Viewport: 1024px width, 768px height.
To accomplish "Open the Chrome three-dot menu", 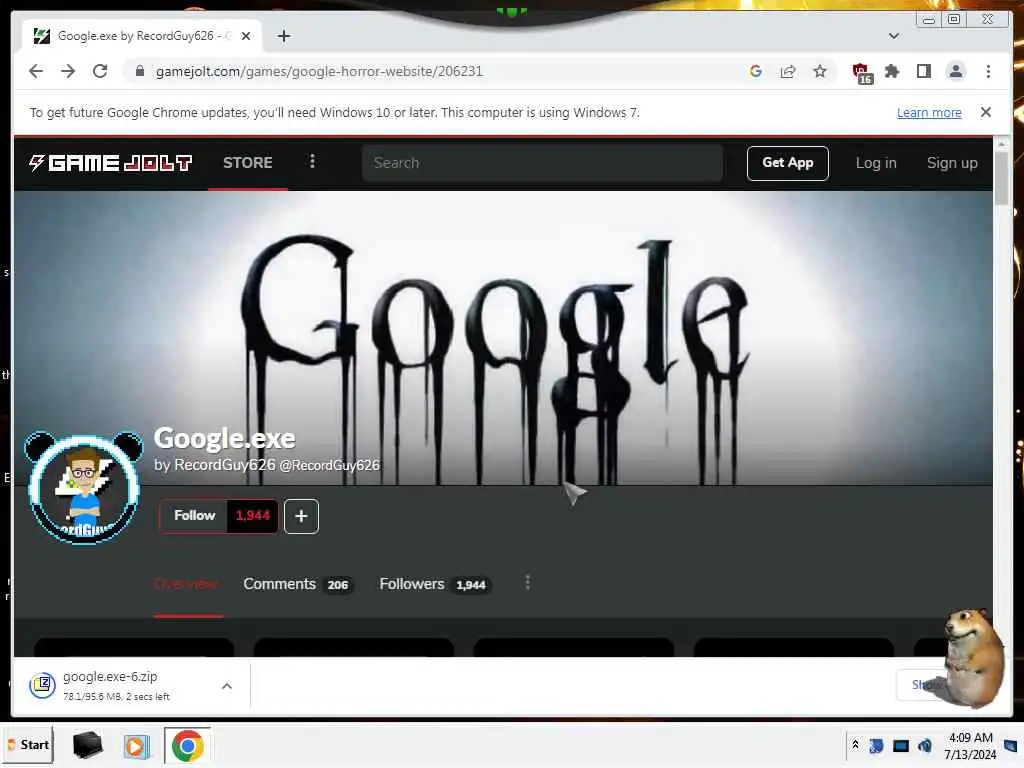I will [x=988, y=71].
